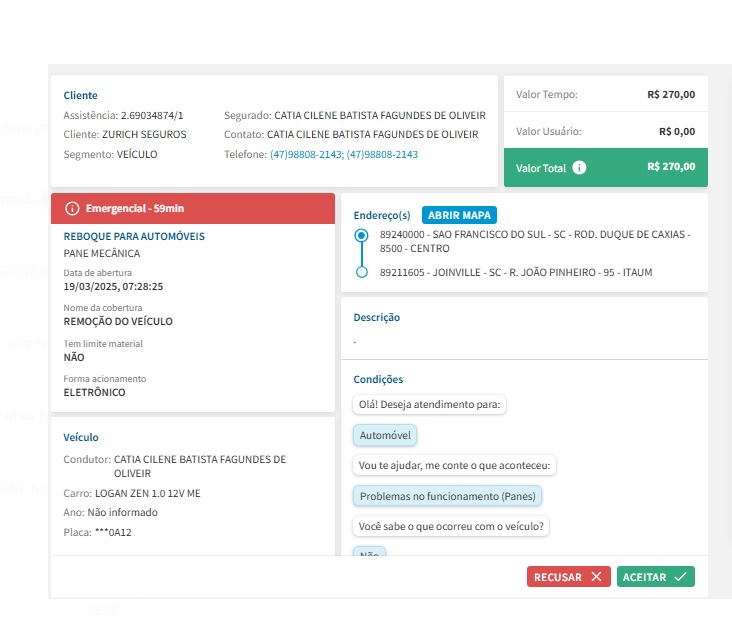Click the X icon on the RECUSAR button
This screenshot has height=635, width=732.
tap(596, 577)
